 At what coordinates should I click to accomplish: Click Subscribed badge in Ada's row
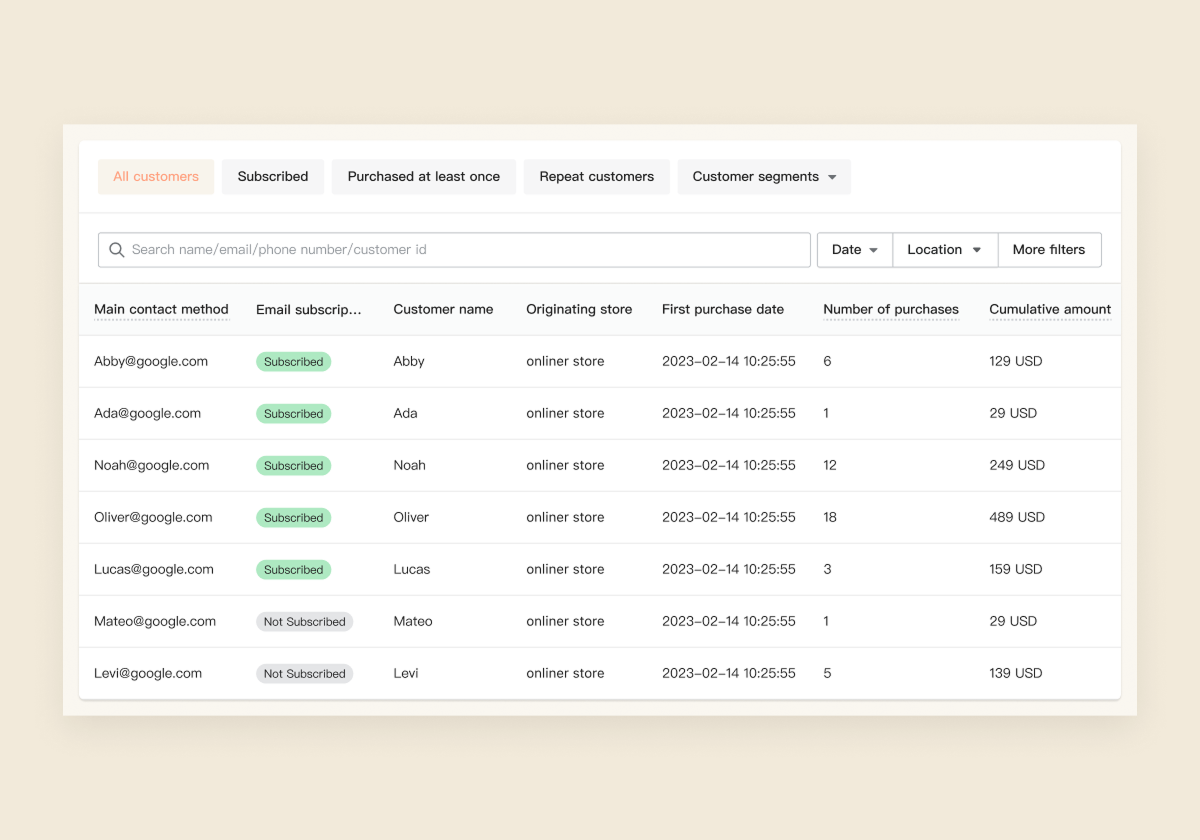293,414
